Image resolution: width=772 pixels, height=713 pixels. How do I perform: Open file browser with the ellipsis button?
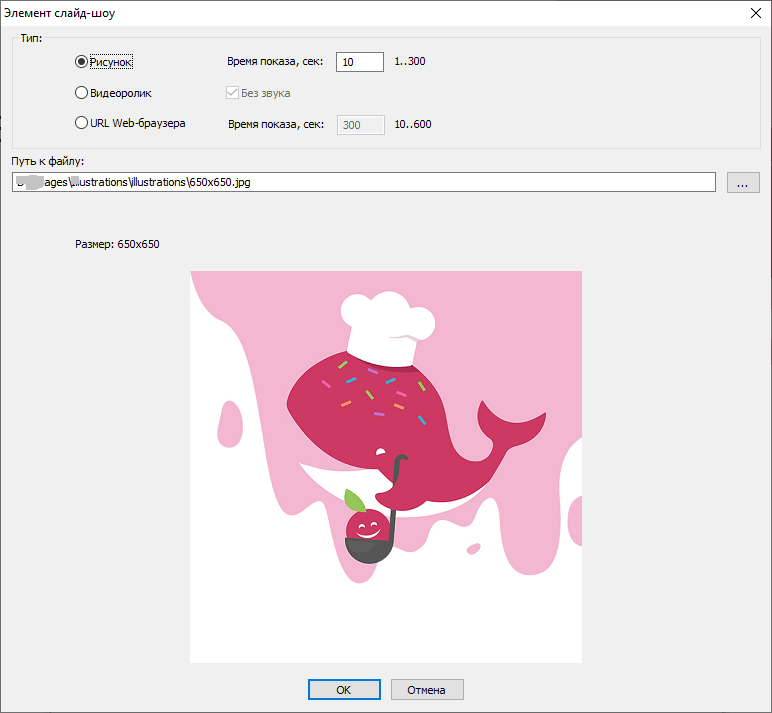[742, 182]
